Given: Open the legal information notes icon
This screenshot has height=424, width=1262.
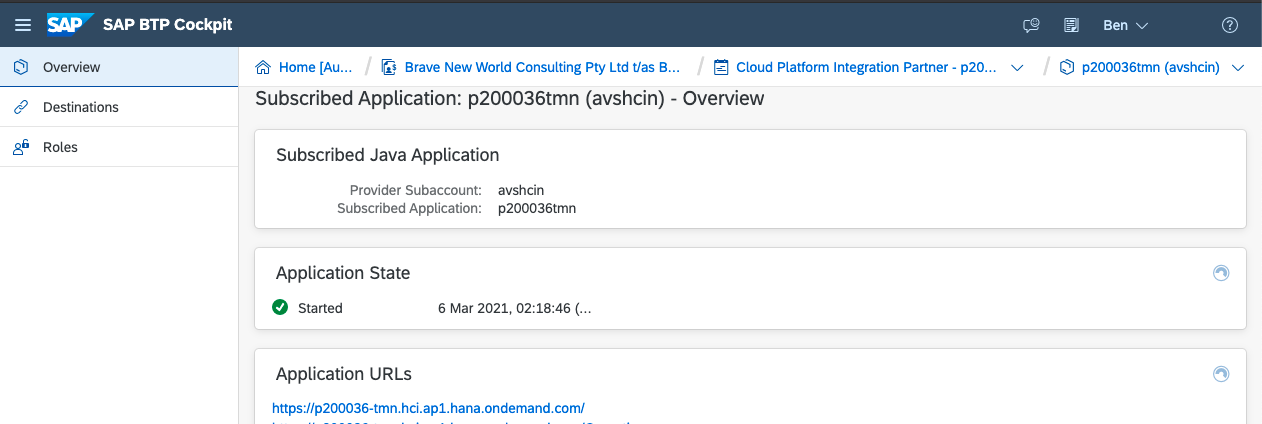Looking at the screenshot, I should (1071, 25).
